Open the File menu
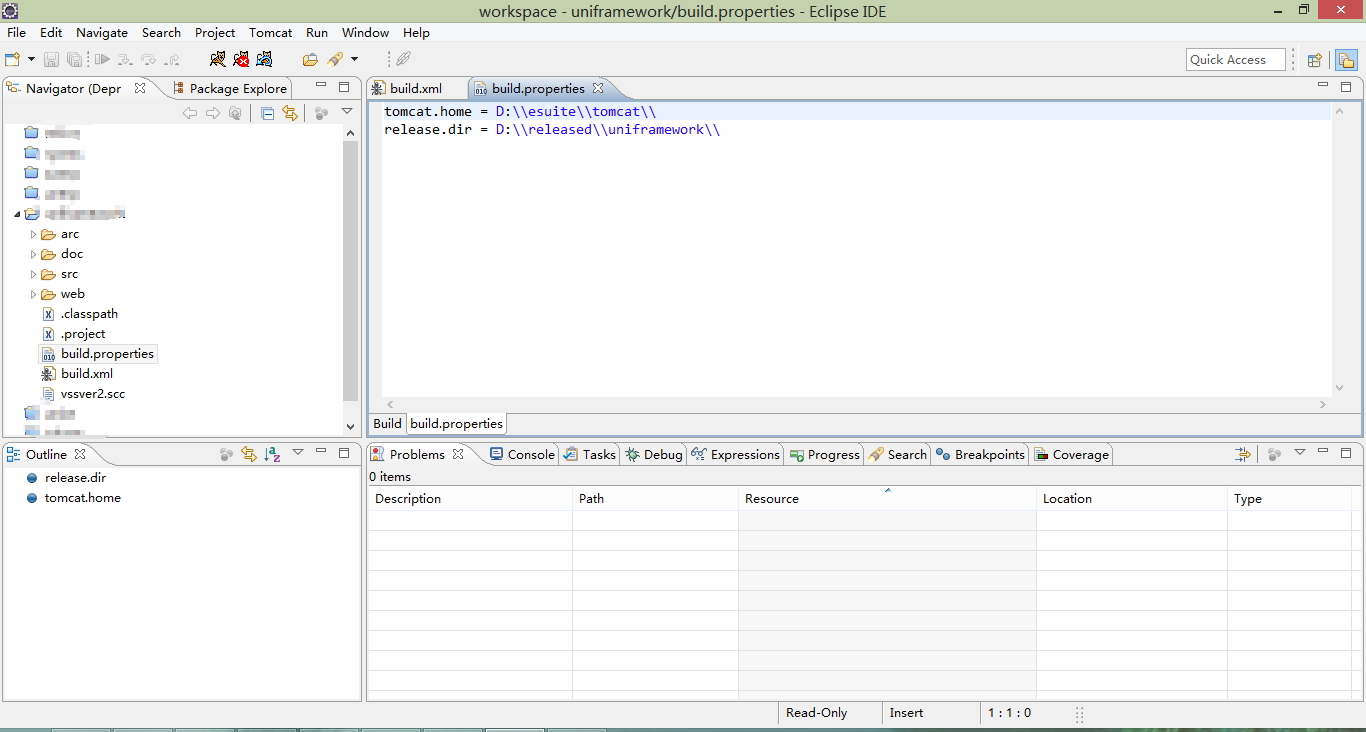Screen dimensions: 1366x732 [x=16, y=33]
